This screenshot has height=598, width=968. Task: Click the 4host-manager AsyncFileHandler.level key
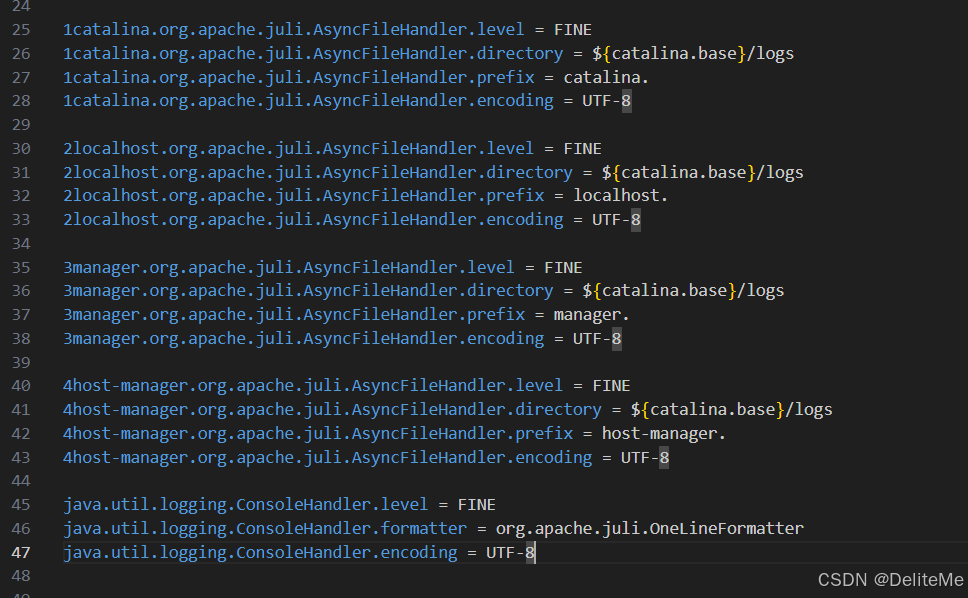tap(313, 386)
